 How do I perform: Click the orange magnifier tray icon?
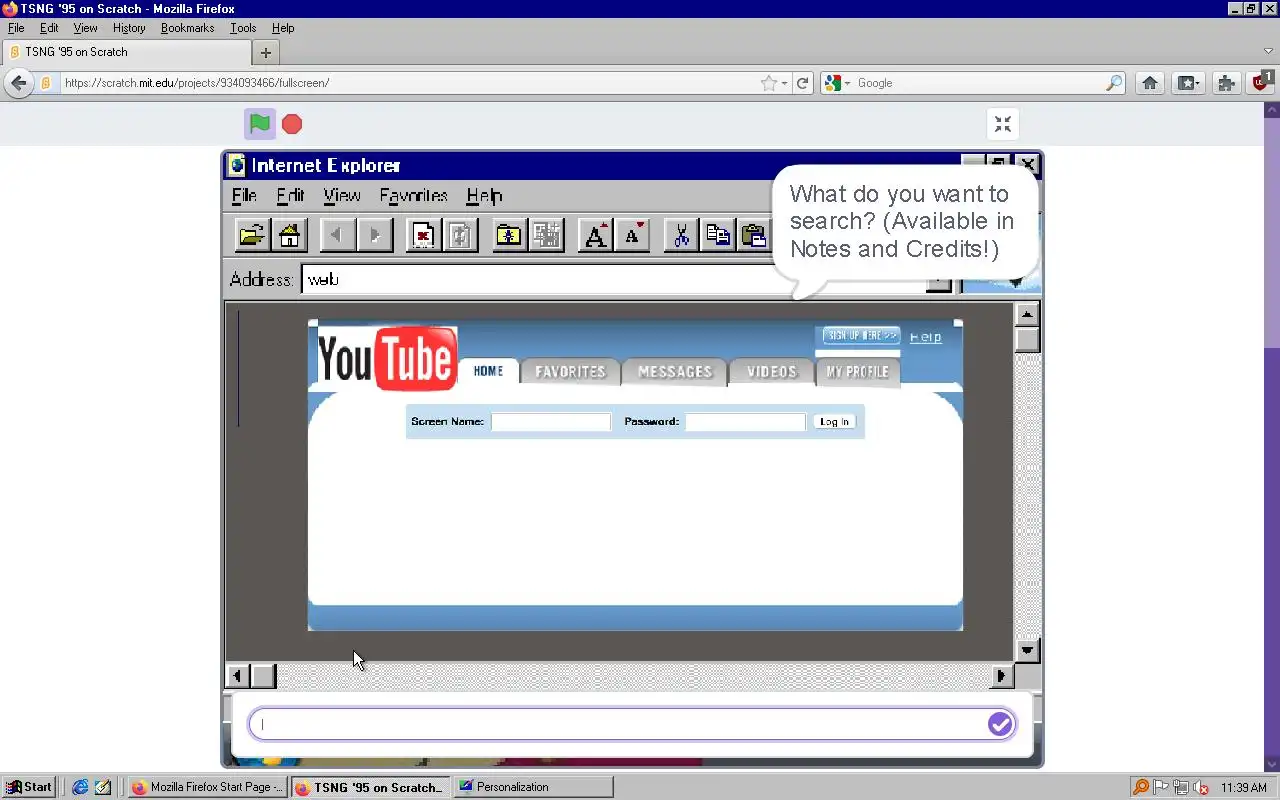[x=1141, y=787]
